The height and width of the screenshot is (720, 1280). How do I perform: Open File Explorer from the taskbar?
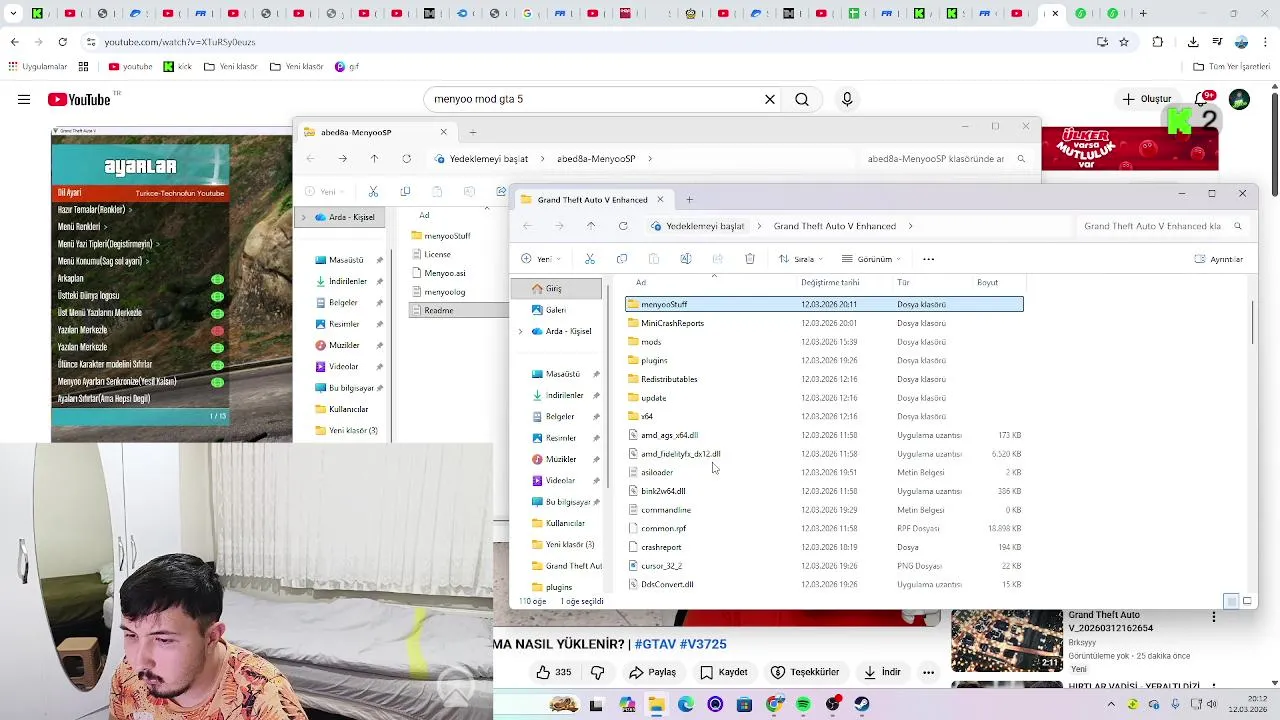pos(656,704)
